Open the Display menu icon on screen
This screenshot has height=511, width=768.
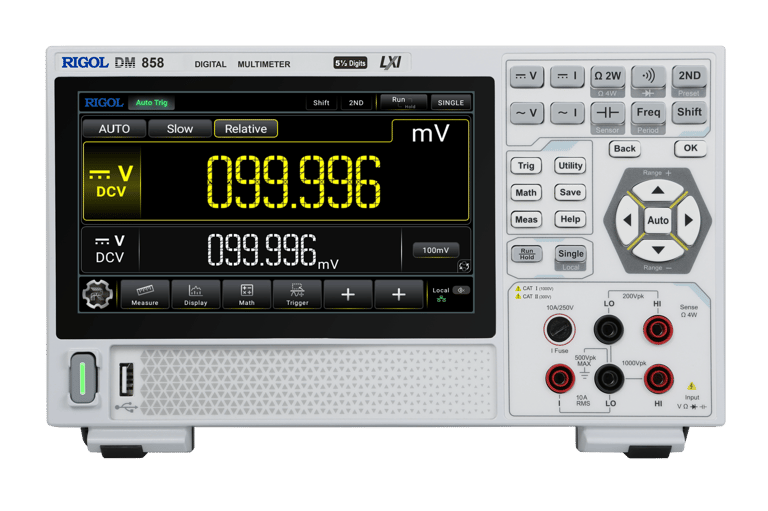click(x=195, y=294)
